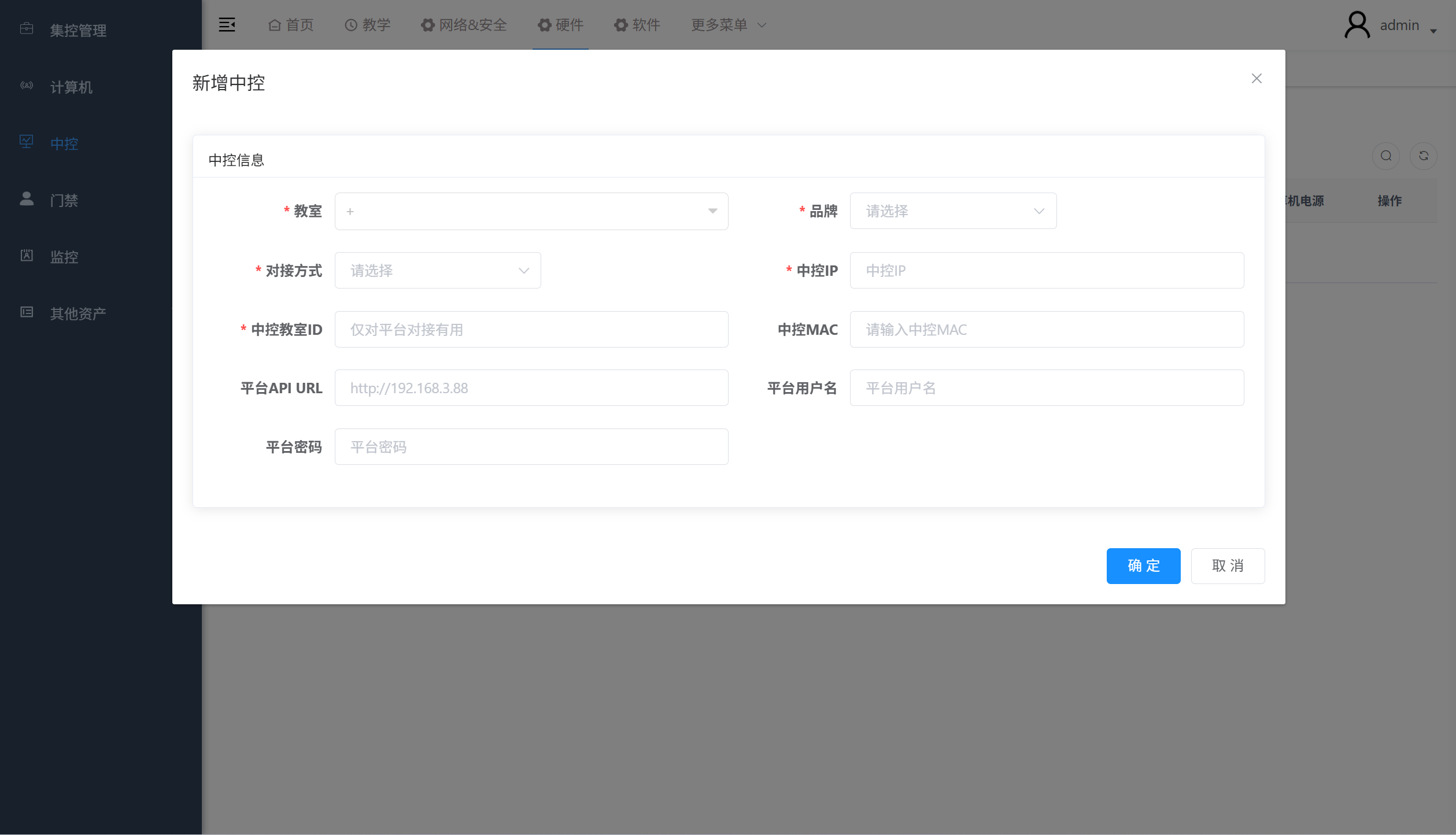1456x835 pixels.
Task: Click the 新增中控 dialog title
Action: pos(228,83)
